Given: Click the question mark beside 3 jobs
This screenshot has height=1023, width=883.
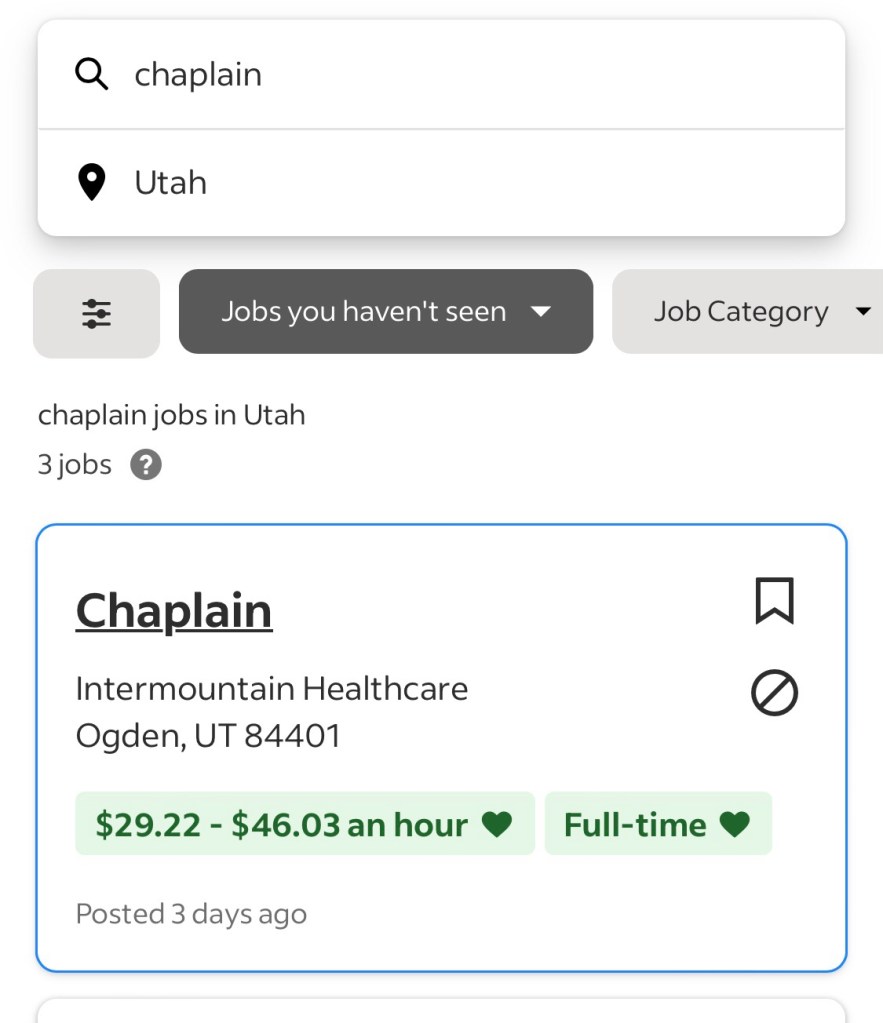Looking at the screenshot, I should point(146,465).
